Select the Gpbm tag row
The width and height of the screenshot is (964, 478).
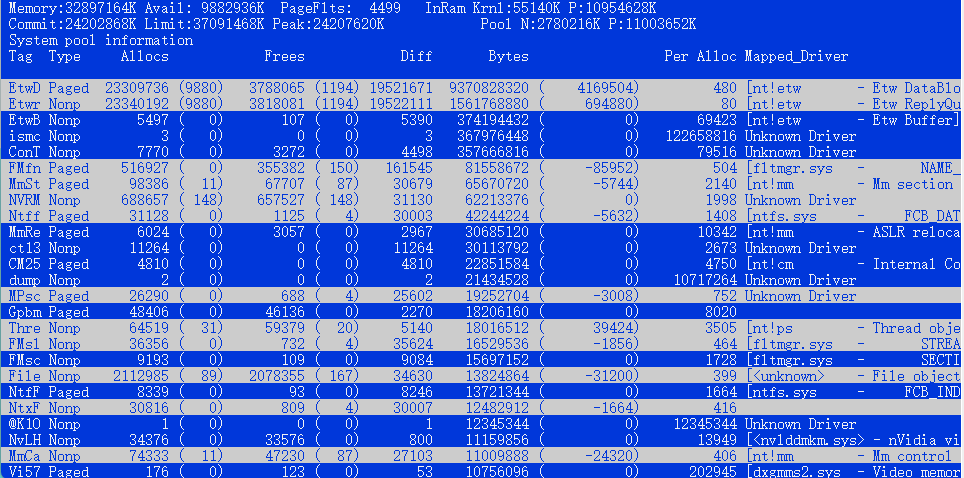pos(482,312)
